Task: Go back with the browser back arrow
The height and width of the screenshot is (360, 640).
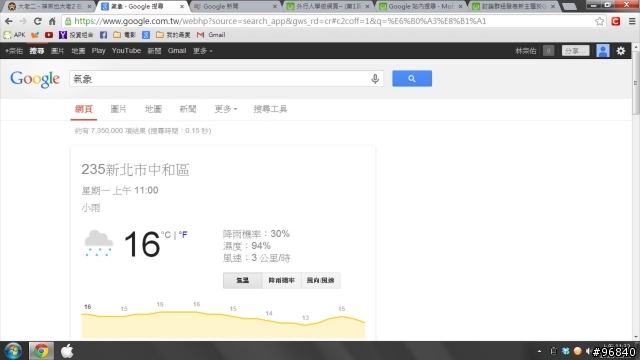Action: click(9, 21)
